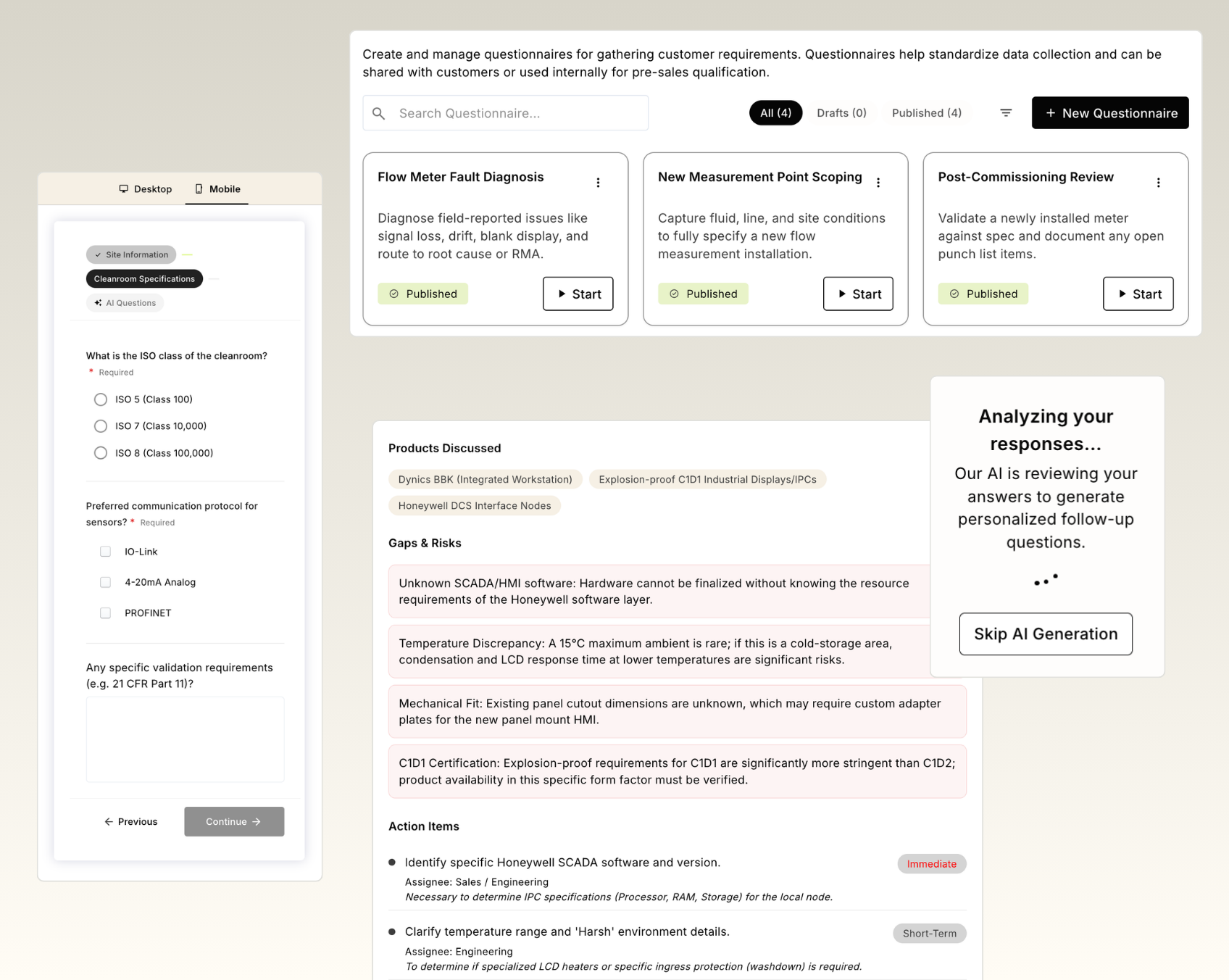Image resolution: width=1229 pixels, height=980 pixels.
Task: Click the Products Discussed heading
Action: (x=445, y=449)
